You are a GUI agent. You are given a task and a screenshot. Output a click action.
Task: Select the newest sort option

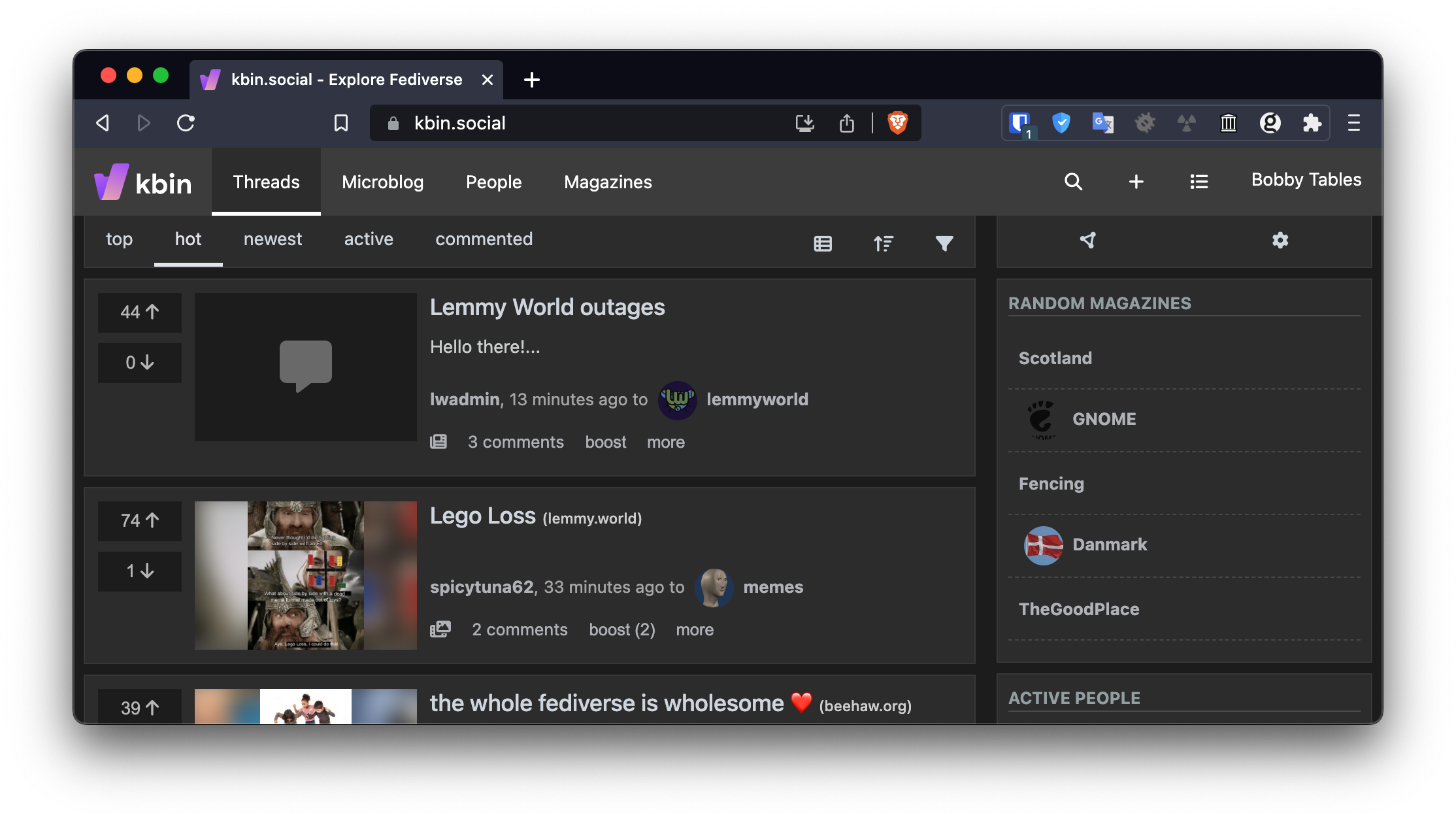(273, 239)
